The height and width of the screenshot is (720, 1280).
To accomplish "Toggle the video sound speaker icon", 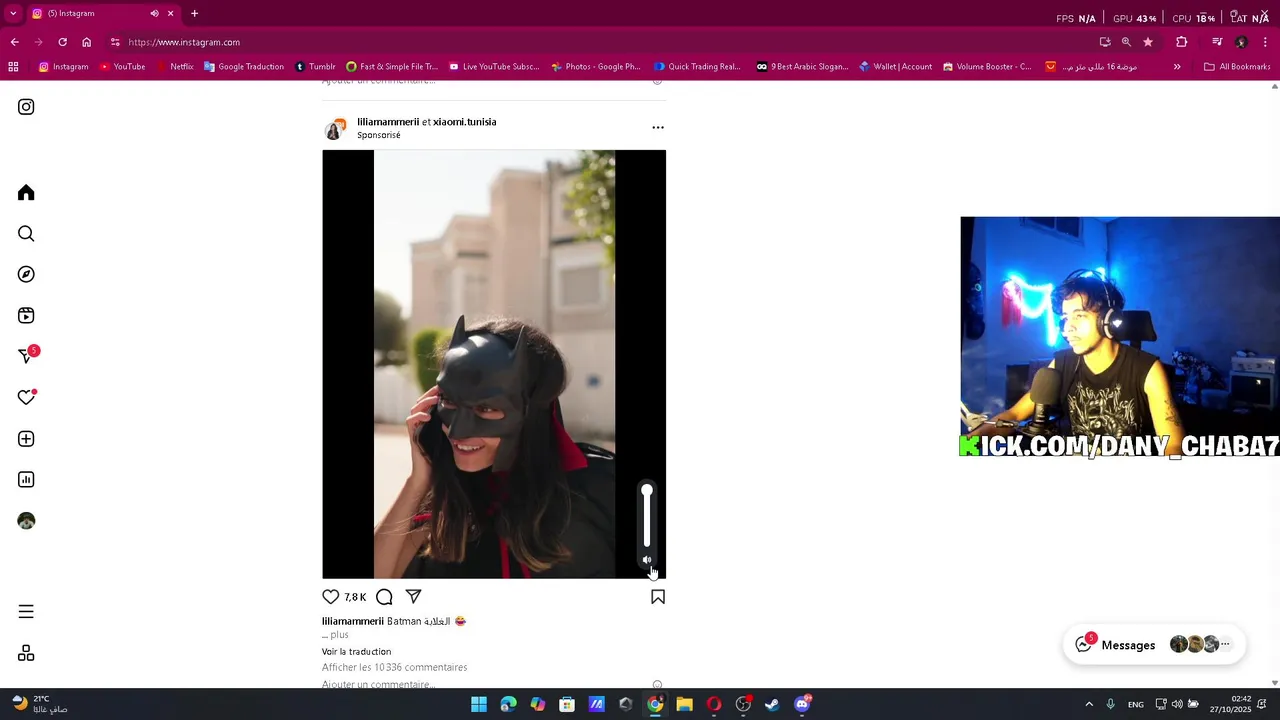I will pyautogui.click(x=647, y=560).
